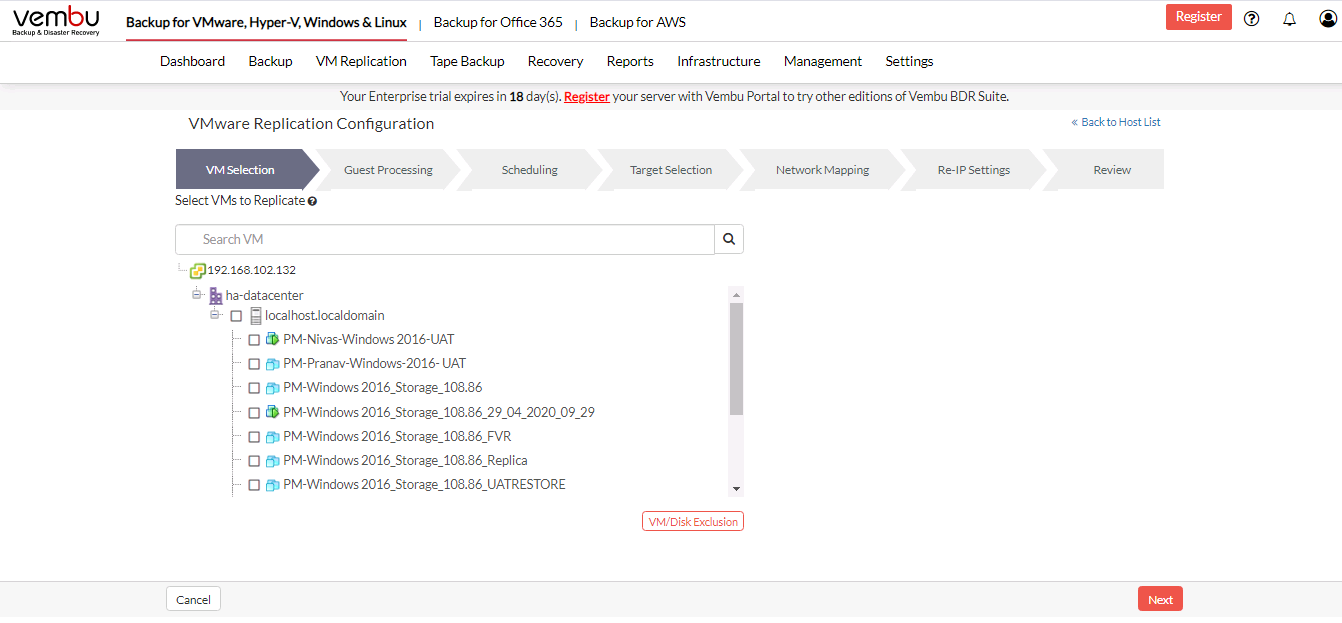Click the VM icon of PM-Windows 2016_Storage_108.86

click(x=272, y=388)
